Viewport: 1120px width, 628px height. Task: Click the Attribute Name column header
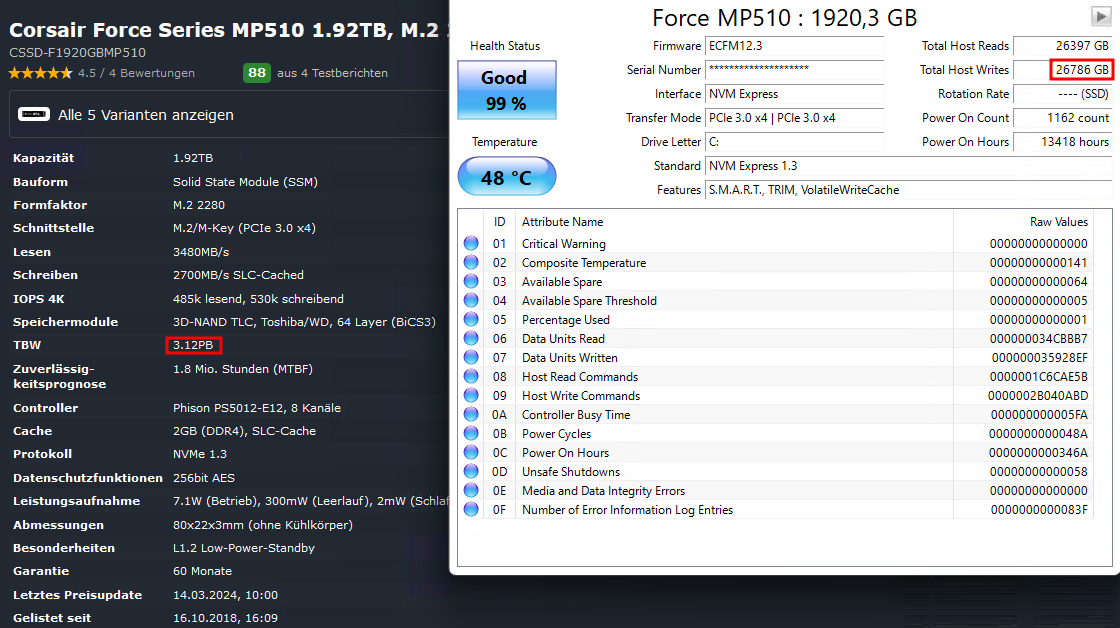coord(562,222)
